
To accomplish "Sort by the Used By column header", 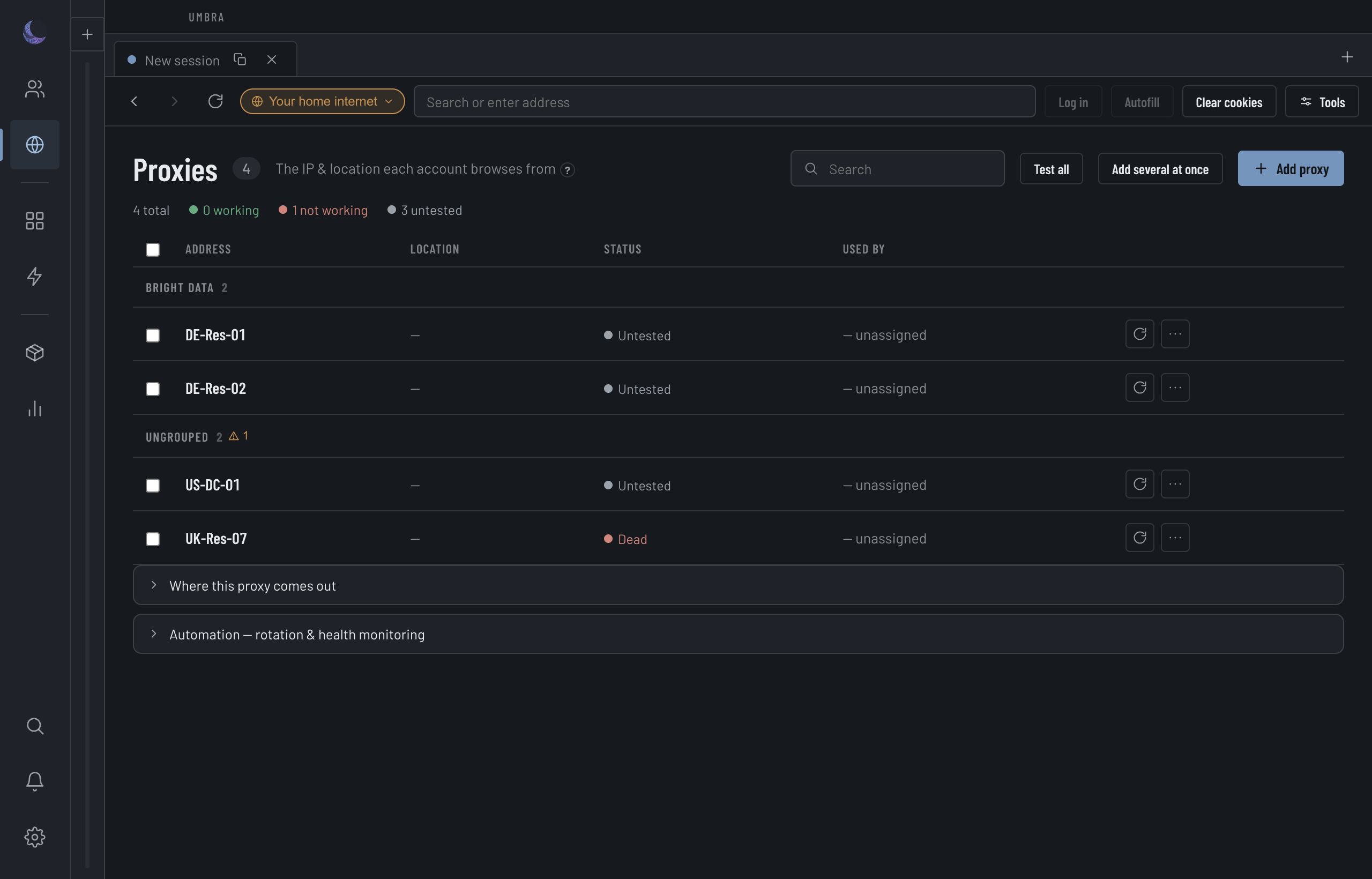I will point(863,249).
